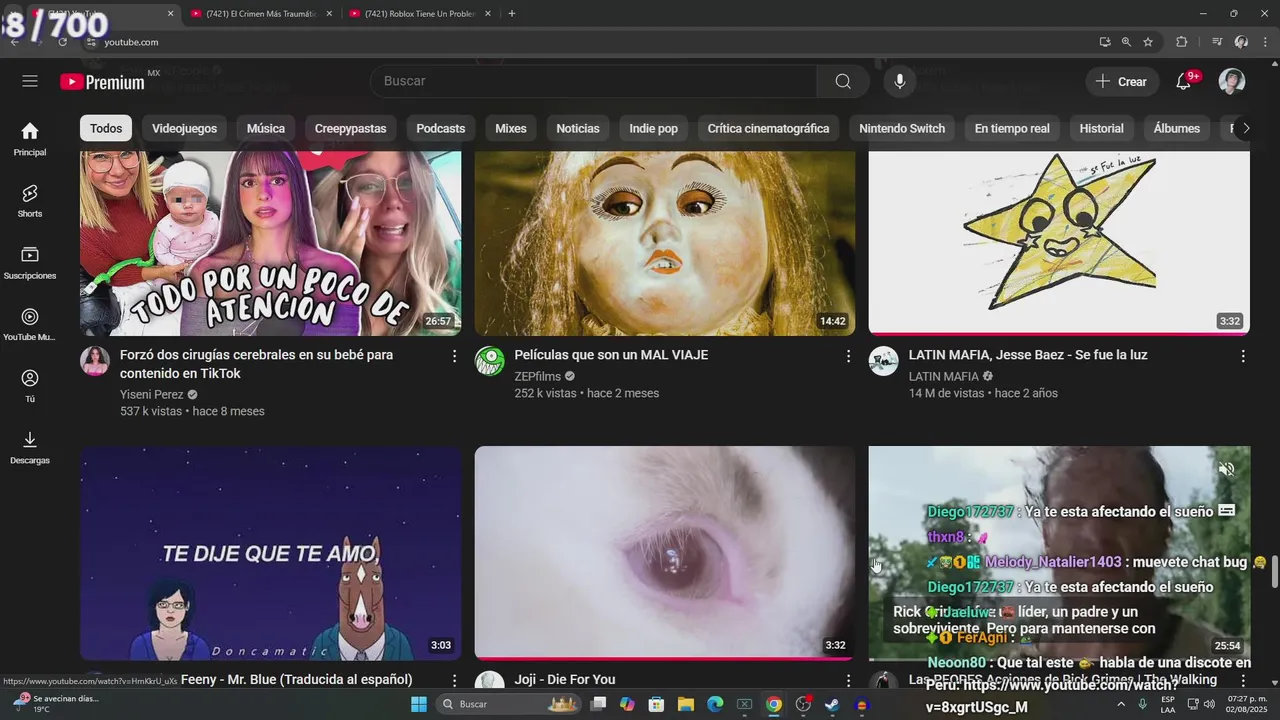Open the YouTube hamburger guide menu
The width and height of the screenshot is (1280, 720).
(x=30, y=81)
